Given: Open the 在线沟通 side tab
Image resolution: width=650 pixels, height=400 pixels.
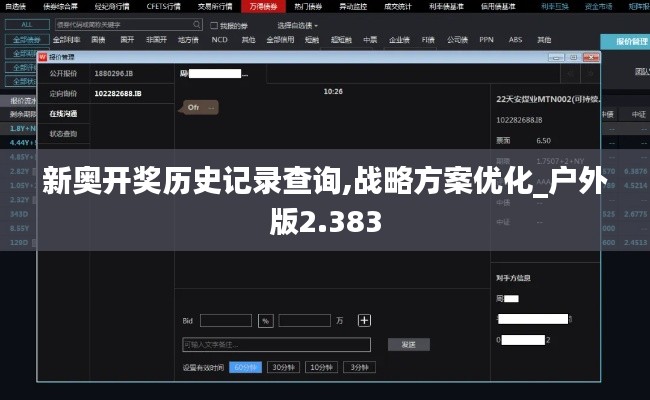Looking at the screenshot, I should [x=62, y=113].
